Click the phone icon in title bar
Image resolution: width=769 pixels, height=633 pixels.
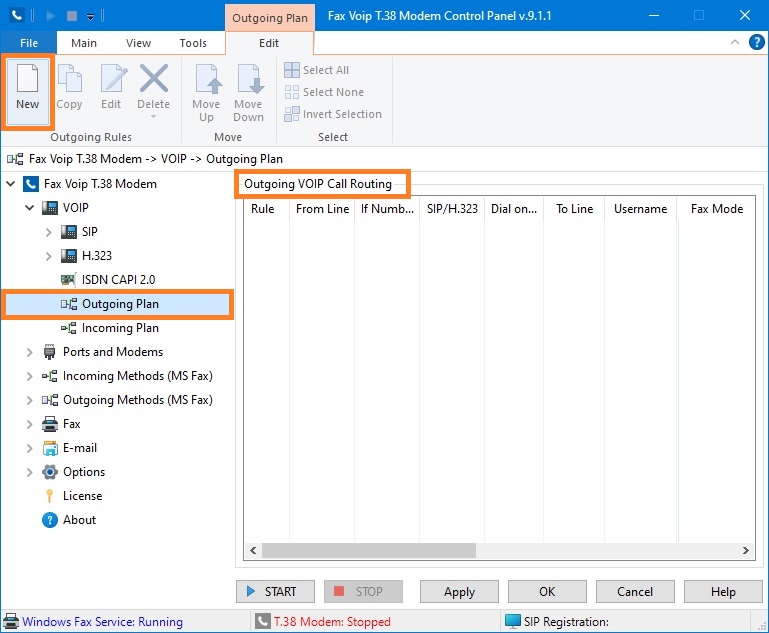click(17, 16)
